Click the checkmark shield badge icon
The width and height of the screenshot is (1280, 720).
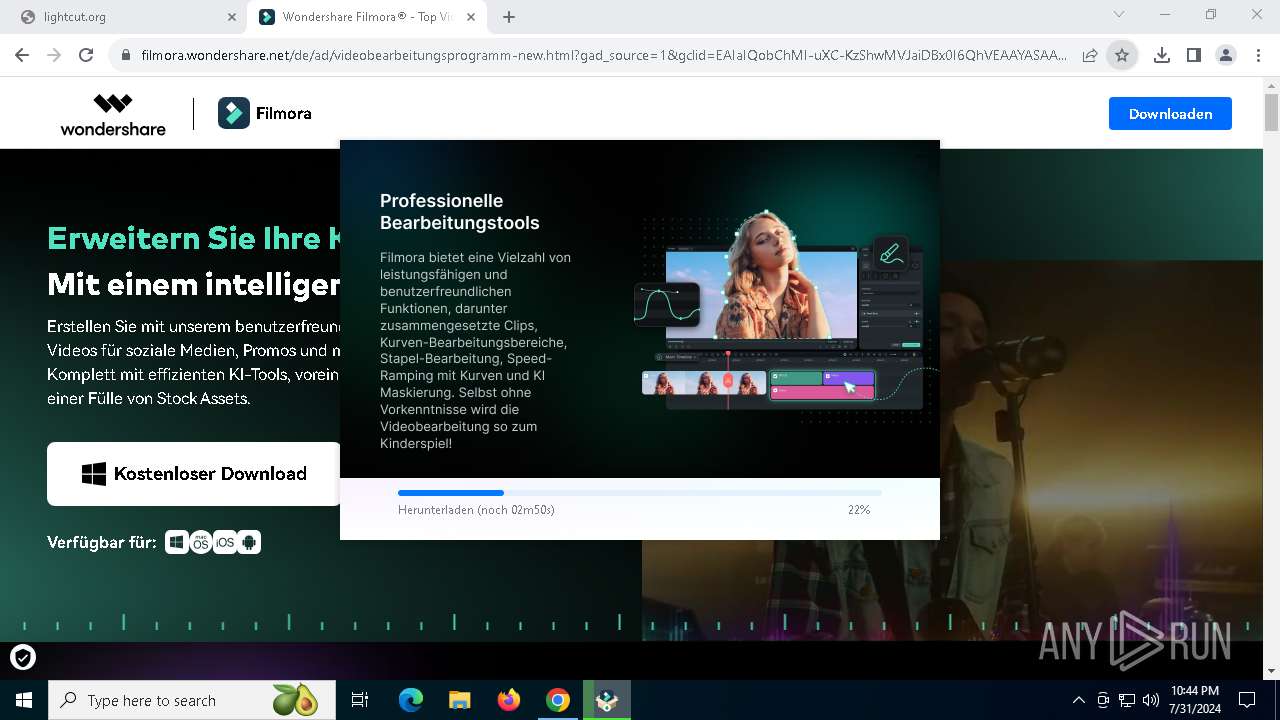point(23,657)
